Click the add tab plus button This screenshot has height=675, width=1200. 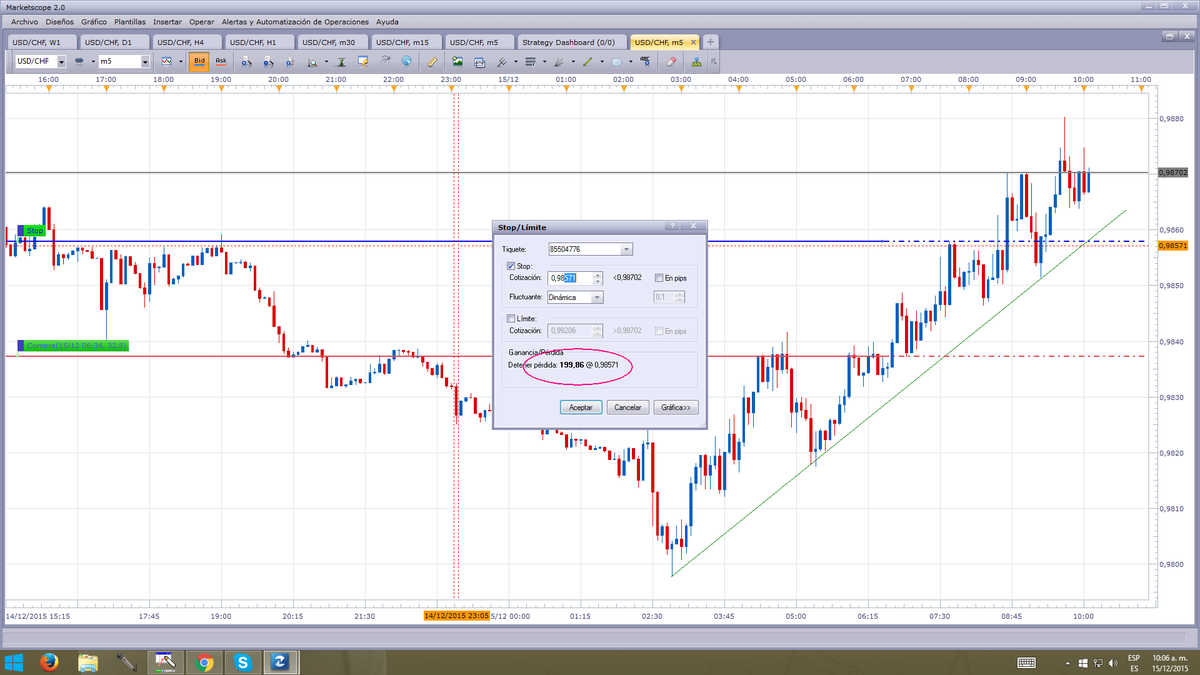pos(710,42)
